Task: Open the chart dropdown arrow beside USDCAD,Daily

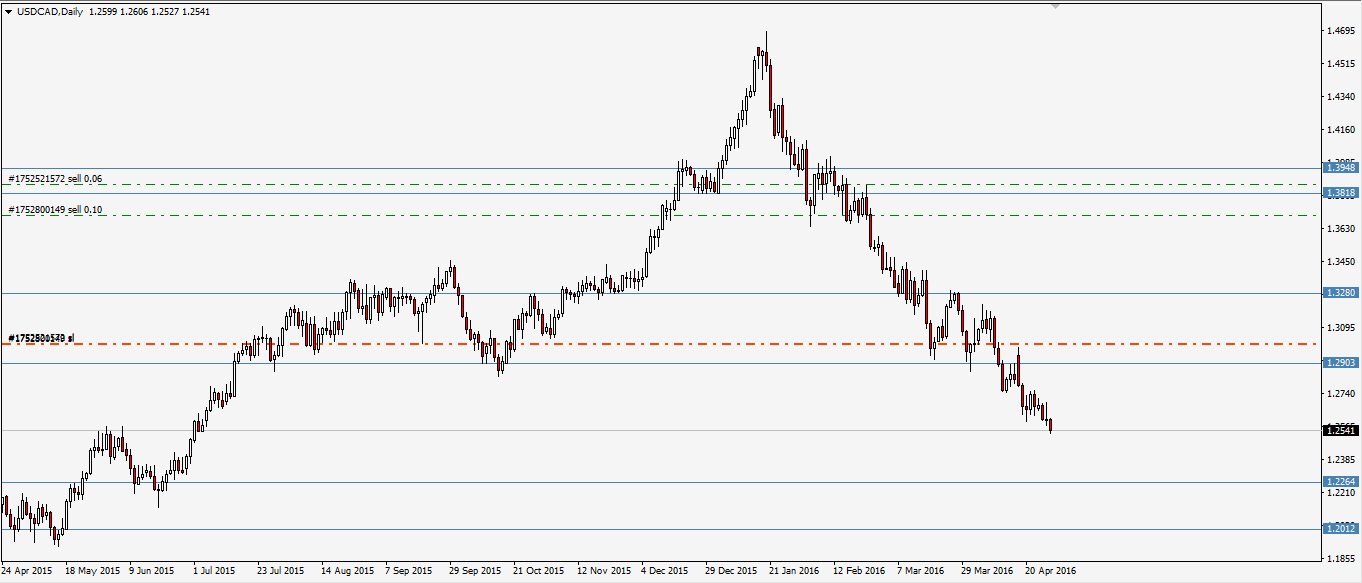Action: coord(9,11)
